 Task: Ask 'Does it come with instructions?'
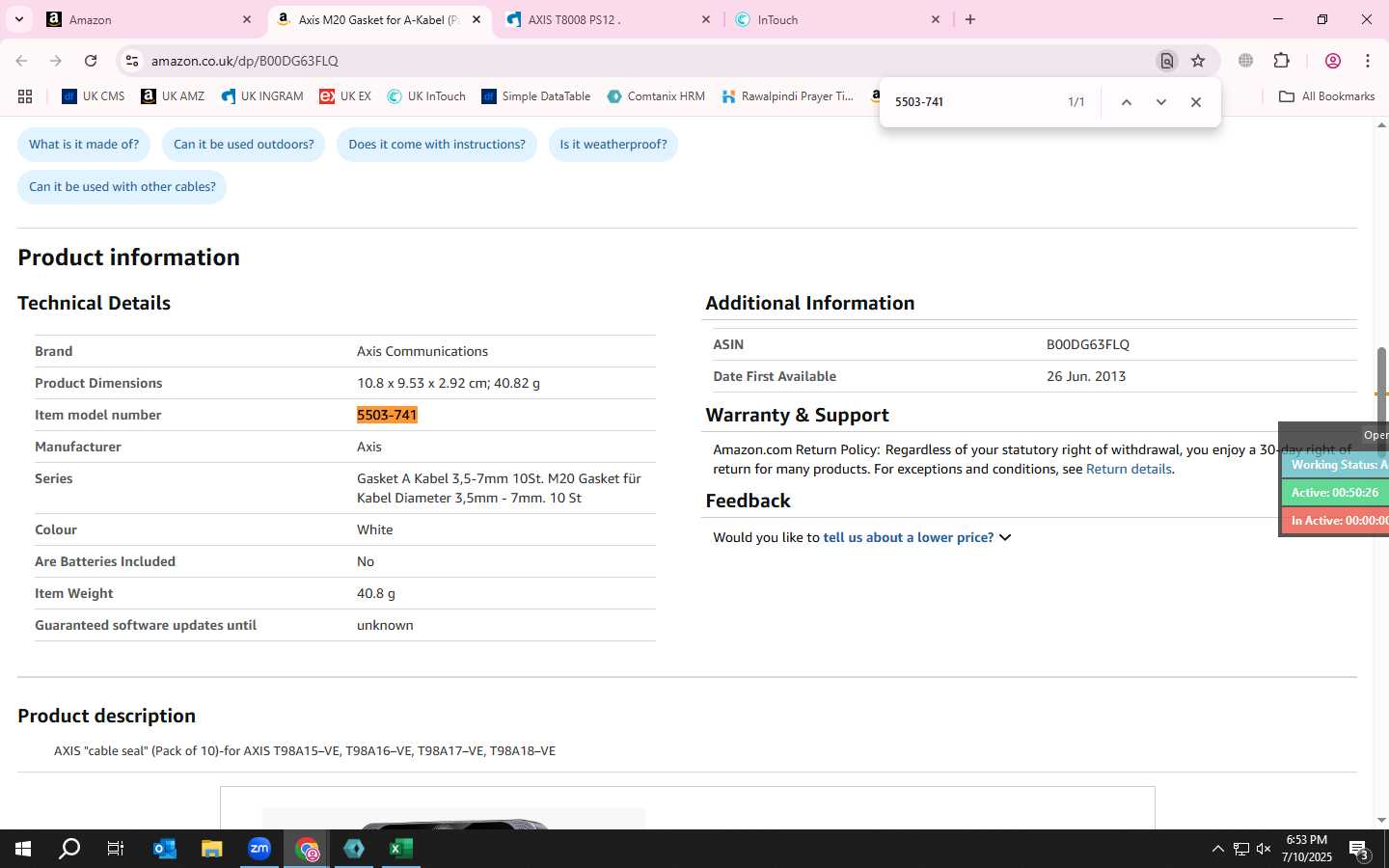437,145
